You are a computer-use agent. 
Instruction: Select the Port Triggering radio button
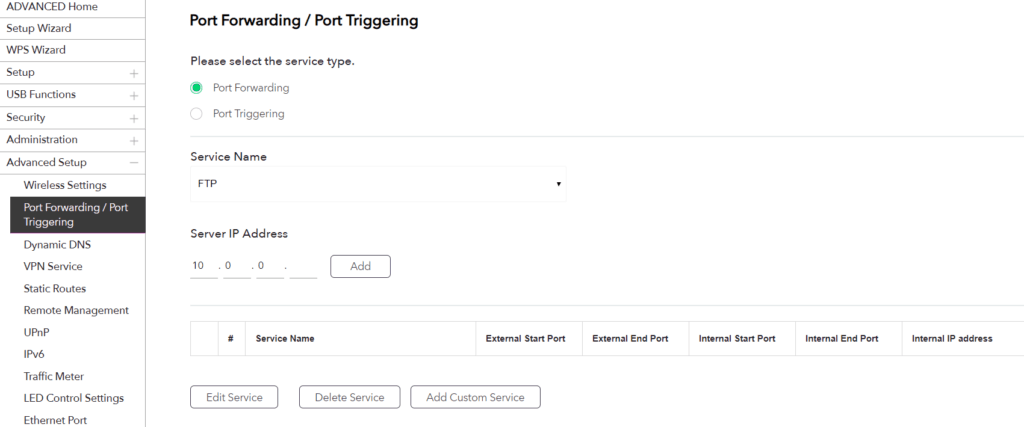click(x=197, y=114)
